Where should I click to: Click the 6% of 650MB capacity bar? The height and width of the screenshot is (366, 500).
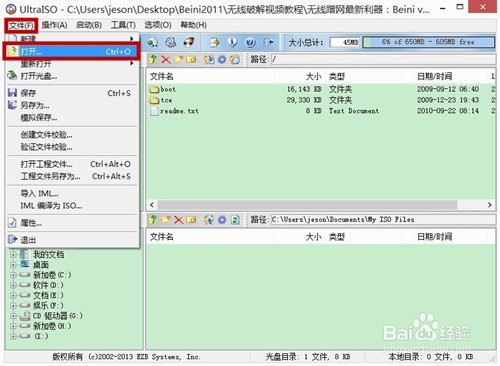428,42
